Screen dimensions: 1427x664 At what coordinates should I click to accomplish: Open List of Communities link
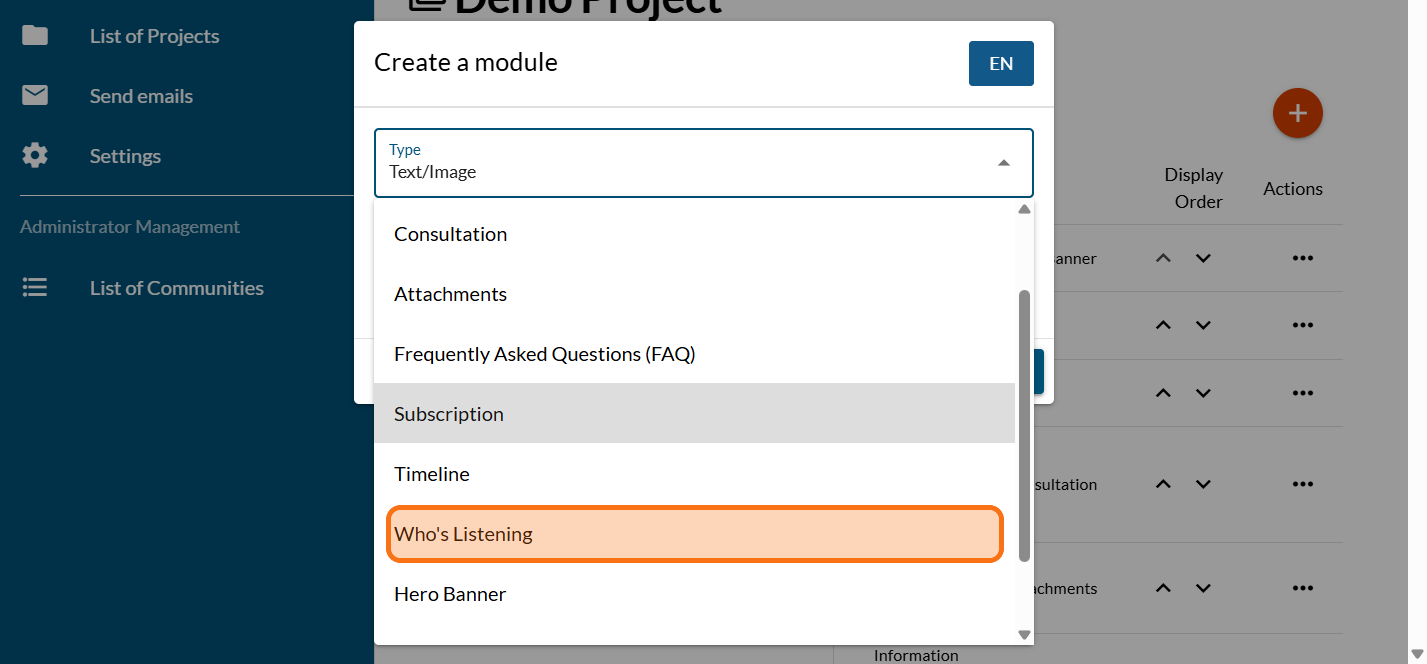(176, 288)
